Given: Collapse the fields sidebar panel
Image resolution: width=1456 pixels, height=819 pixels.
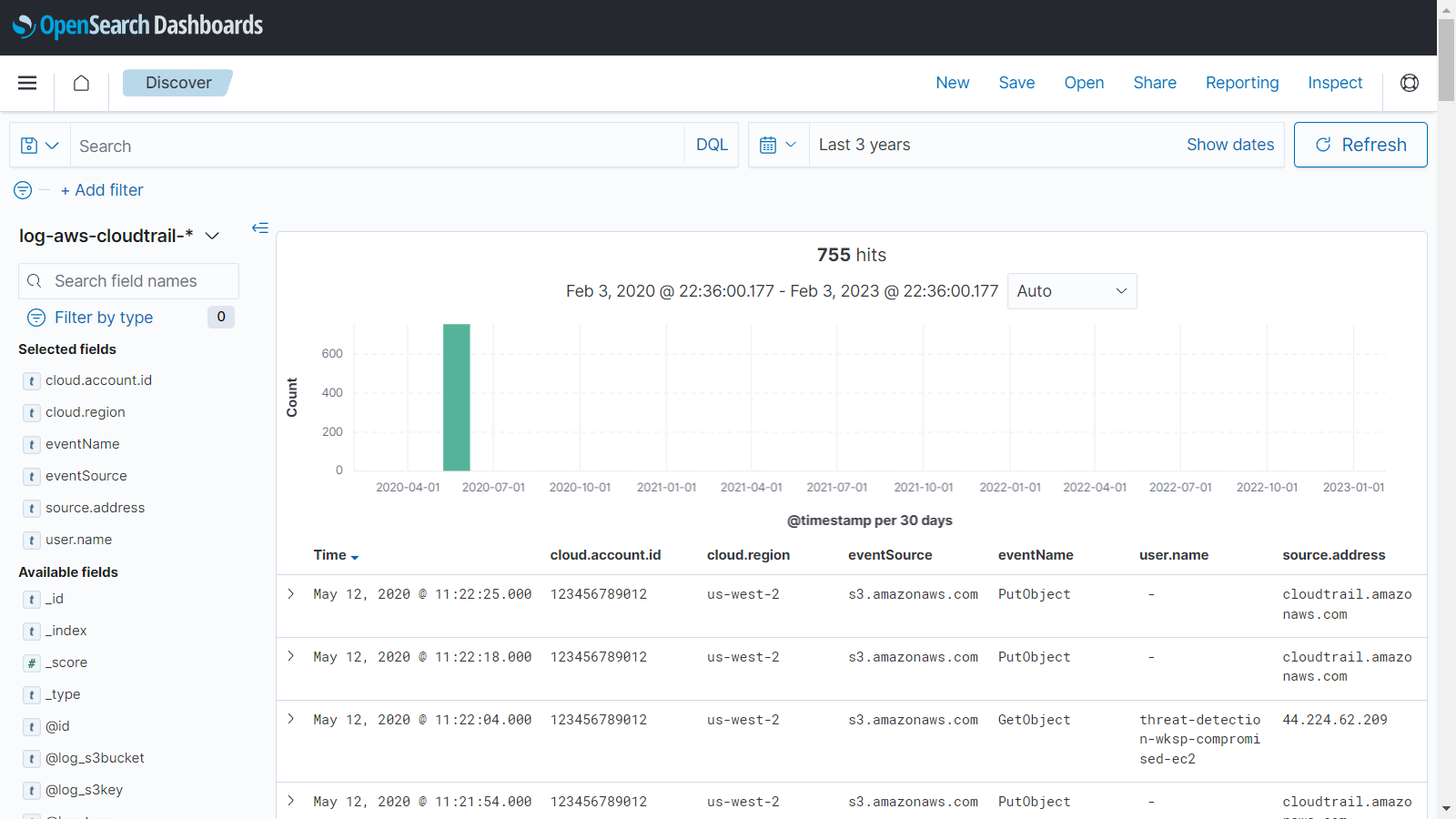Looking at the screenshot, I should 260,227.
